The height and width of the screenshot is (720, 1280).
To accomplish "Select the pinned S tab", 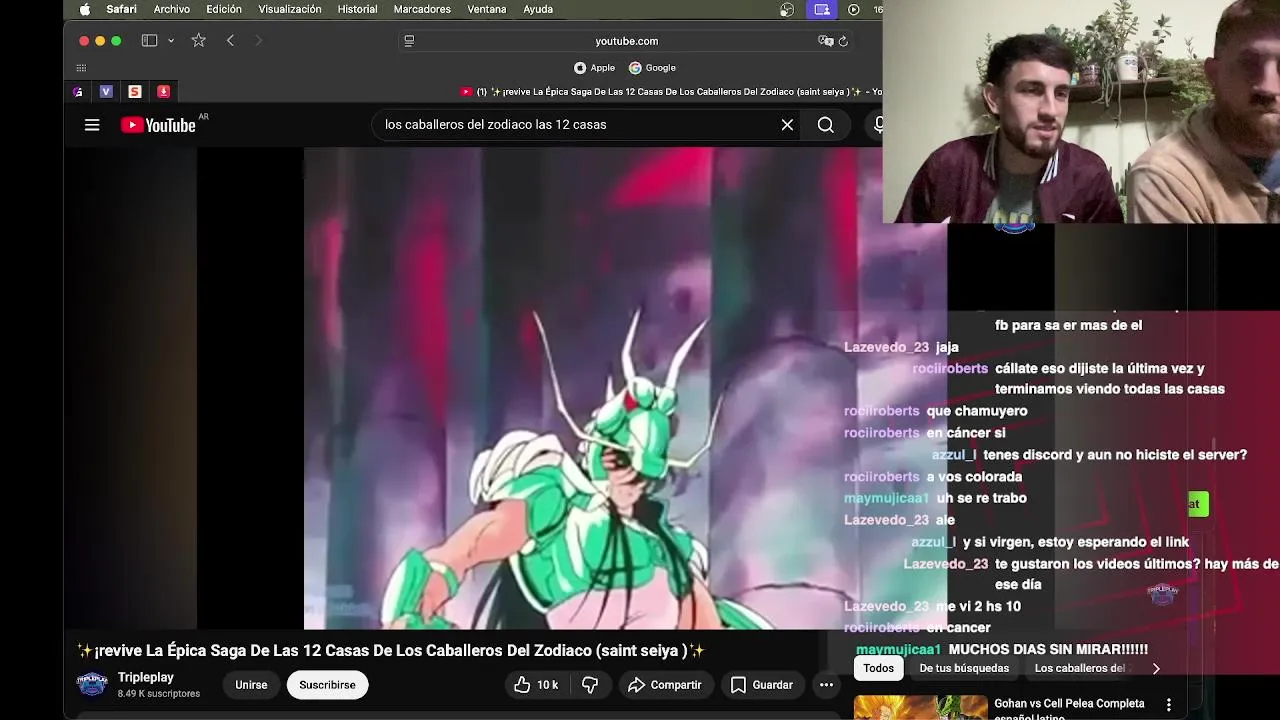I will 135,91.
